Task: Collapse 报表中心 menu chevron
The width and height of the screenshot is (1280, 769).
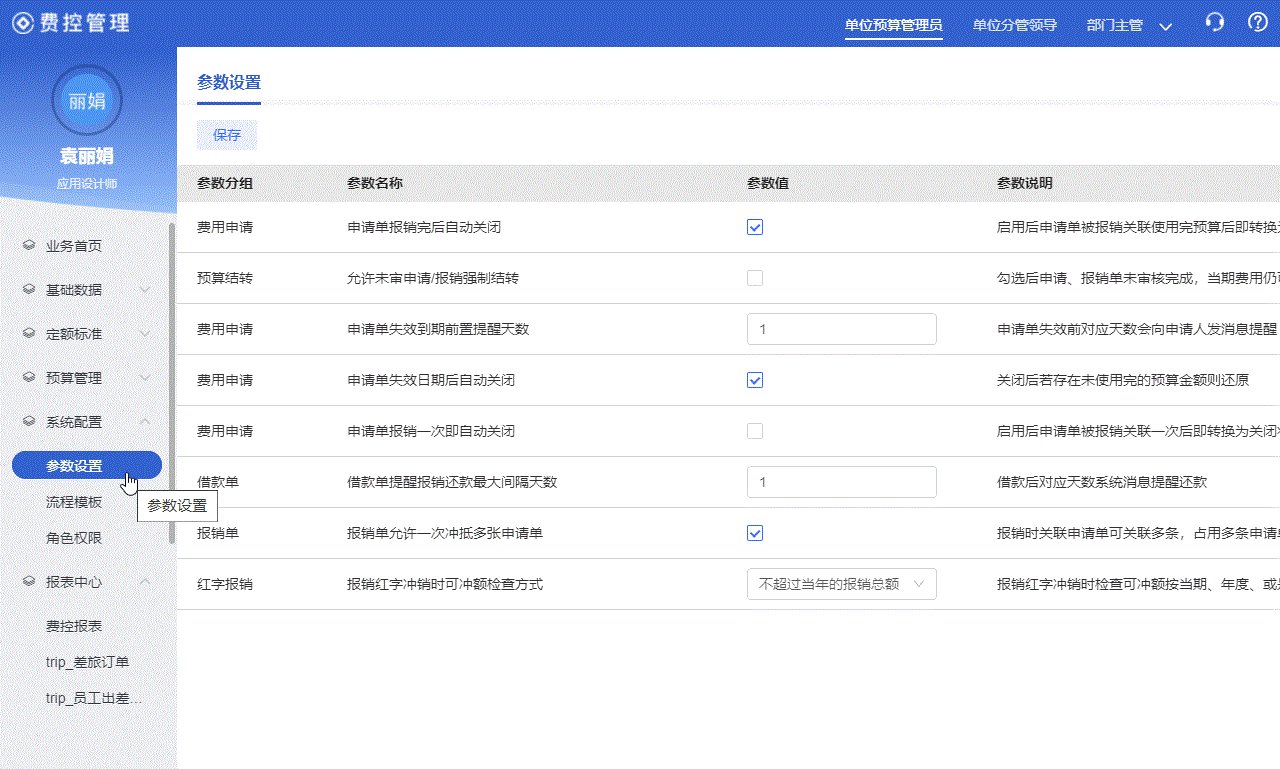Action: click(145, 582)
